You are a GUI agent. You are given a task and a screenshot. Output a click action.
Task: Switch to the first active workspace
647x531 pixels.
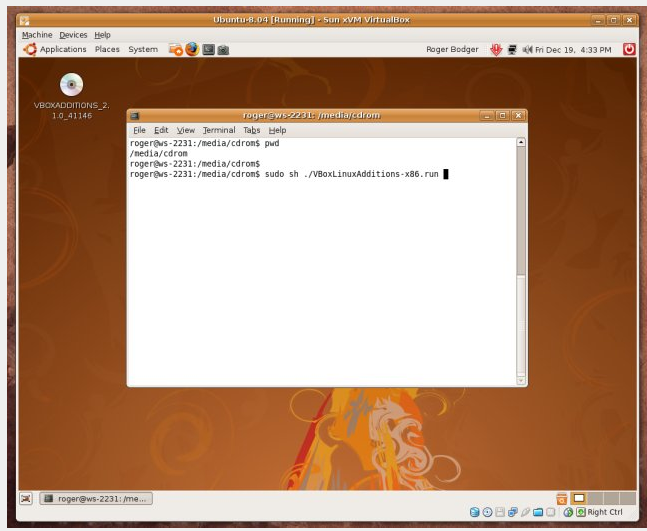[579, 498]
